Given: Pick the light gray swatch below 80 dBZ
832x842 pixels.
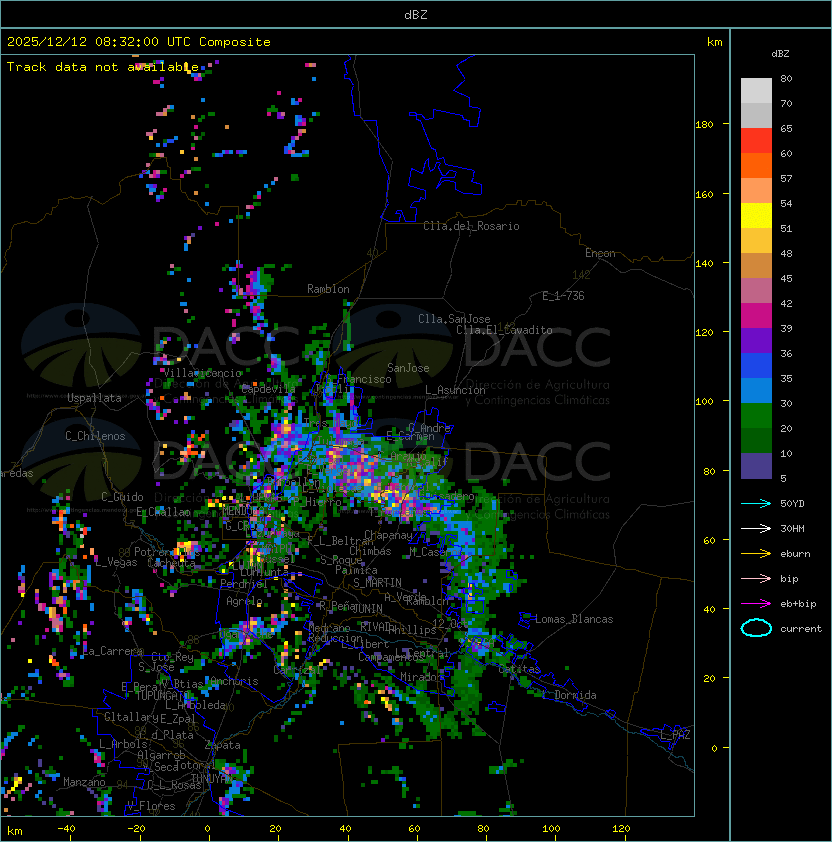Looking at the screenshot, I should 756,91.
